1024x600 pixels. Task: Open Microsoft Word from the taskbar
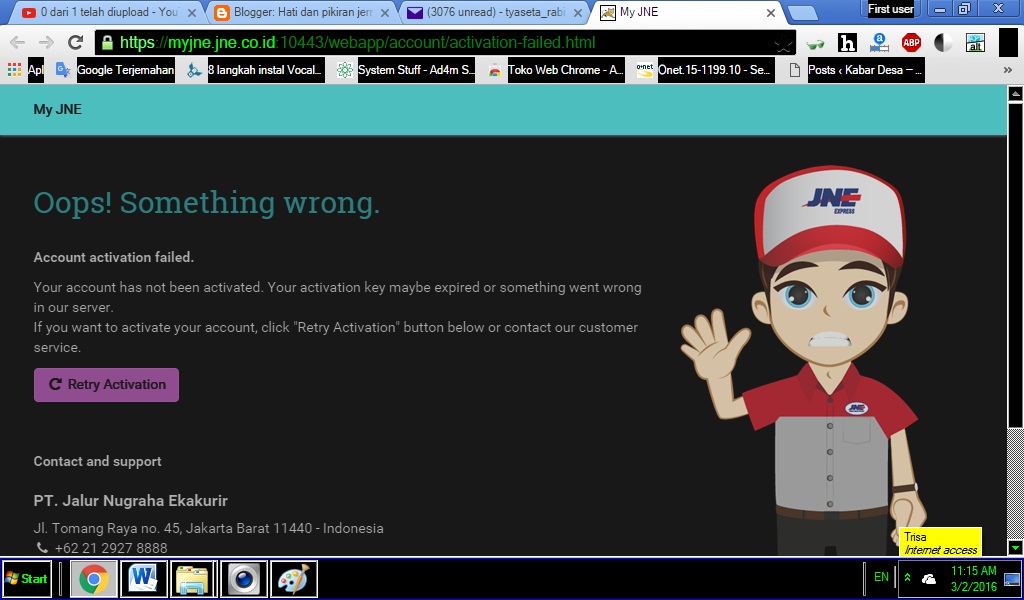click(144, 578)
